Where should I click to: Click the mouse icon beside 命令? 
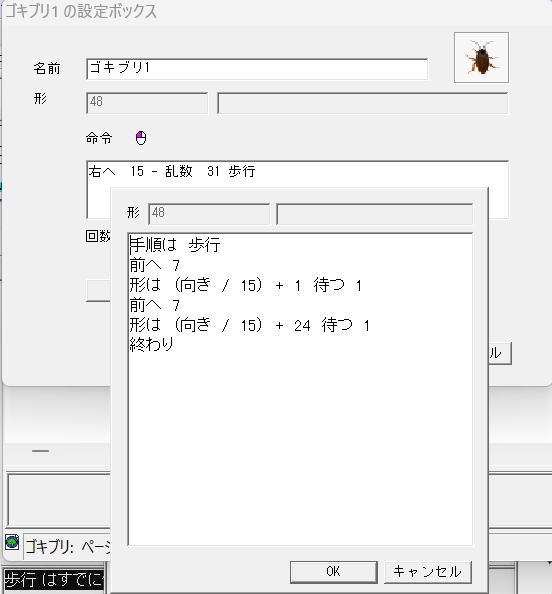pyautogui.click(x=141, y=138)
